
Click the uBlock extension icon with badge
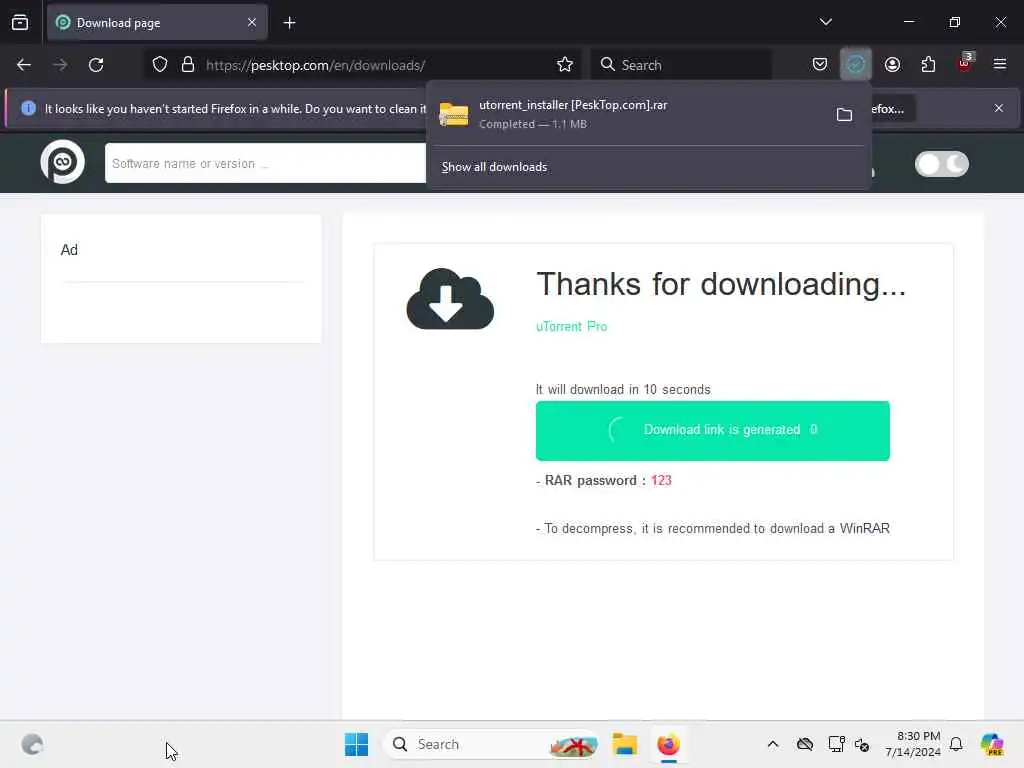[965, 63]
